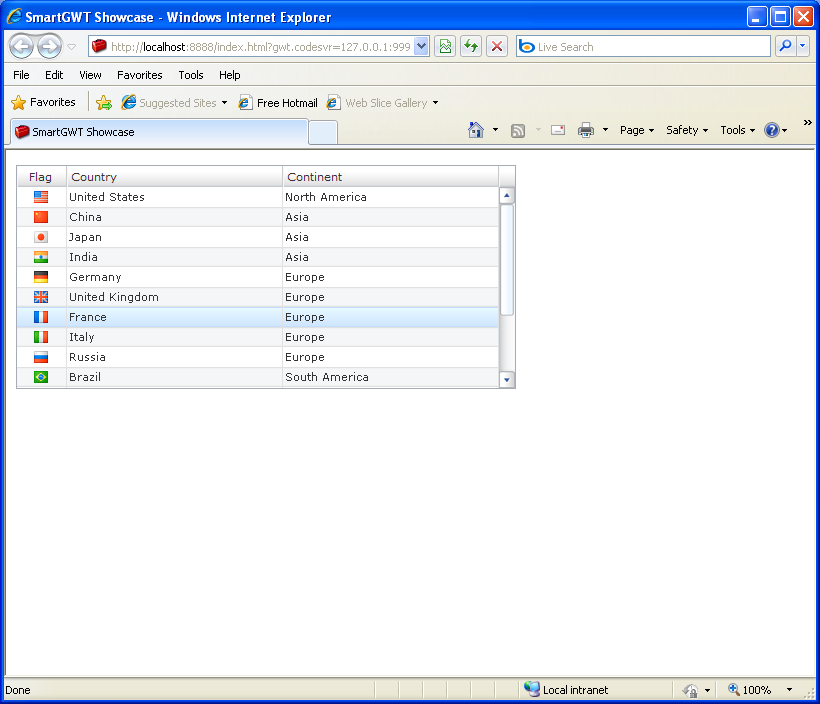
Task: Open the Web Slice Gallery link
Action: (x=377, y=103)
